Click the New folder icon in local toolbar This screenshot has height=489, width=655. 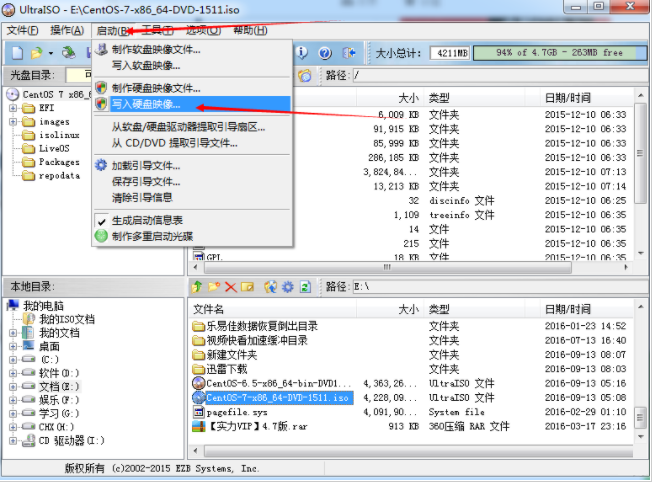214,287
